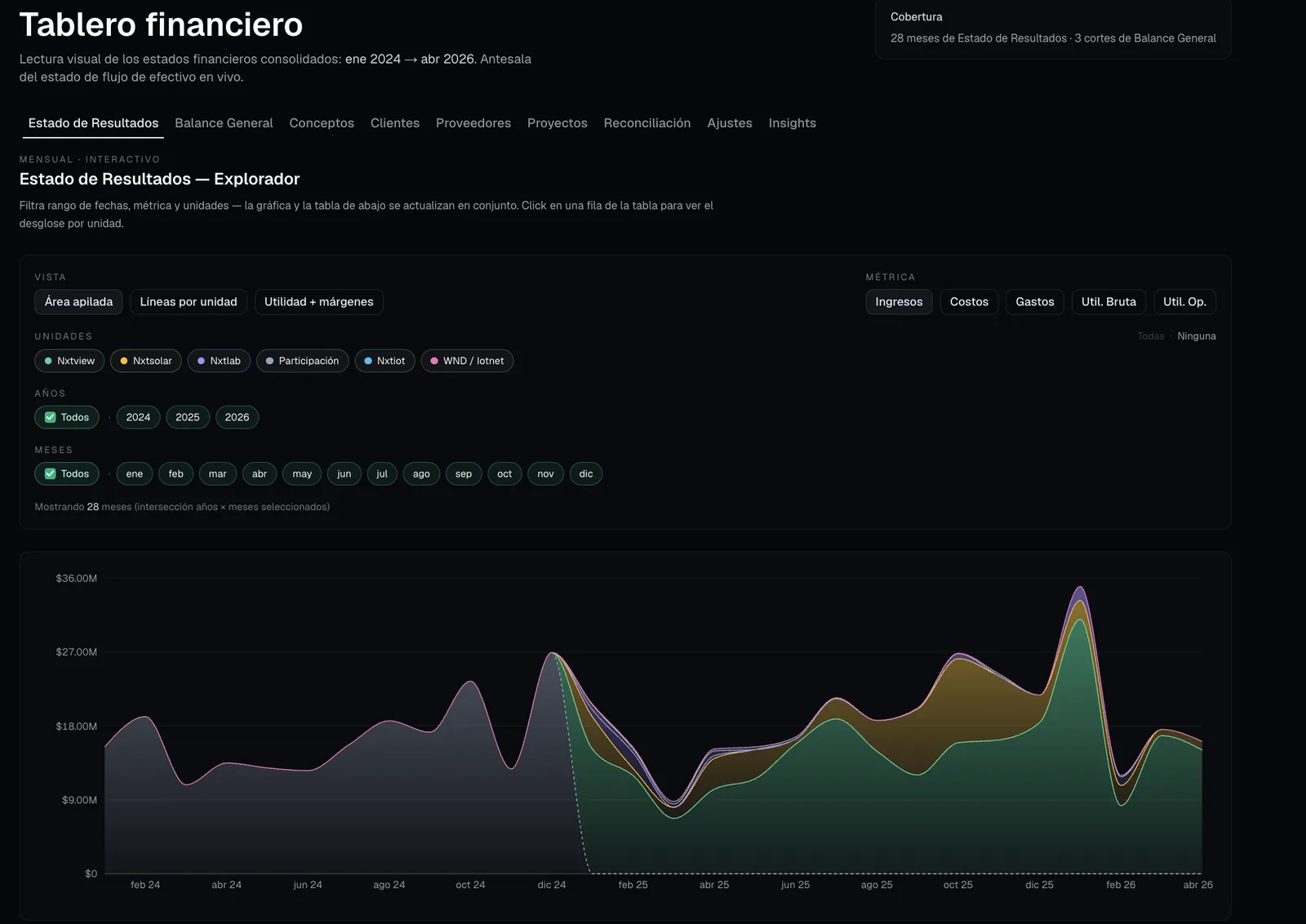1306x924 pixels.
Task: Go to the Ajustes tab
Action: click(x=730, y=123)
